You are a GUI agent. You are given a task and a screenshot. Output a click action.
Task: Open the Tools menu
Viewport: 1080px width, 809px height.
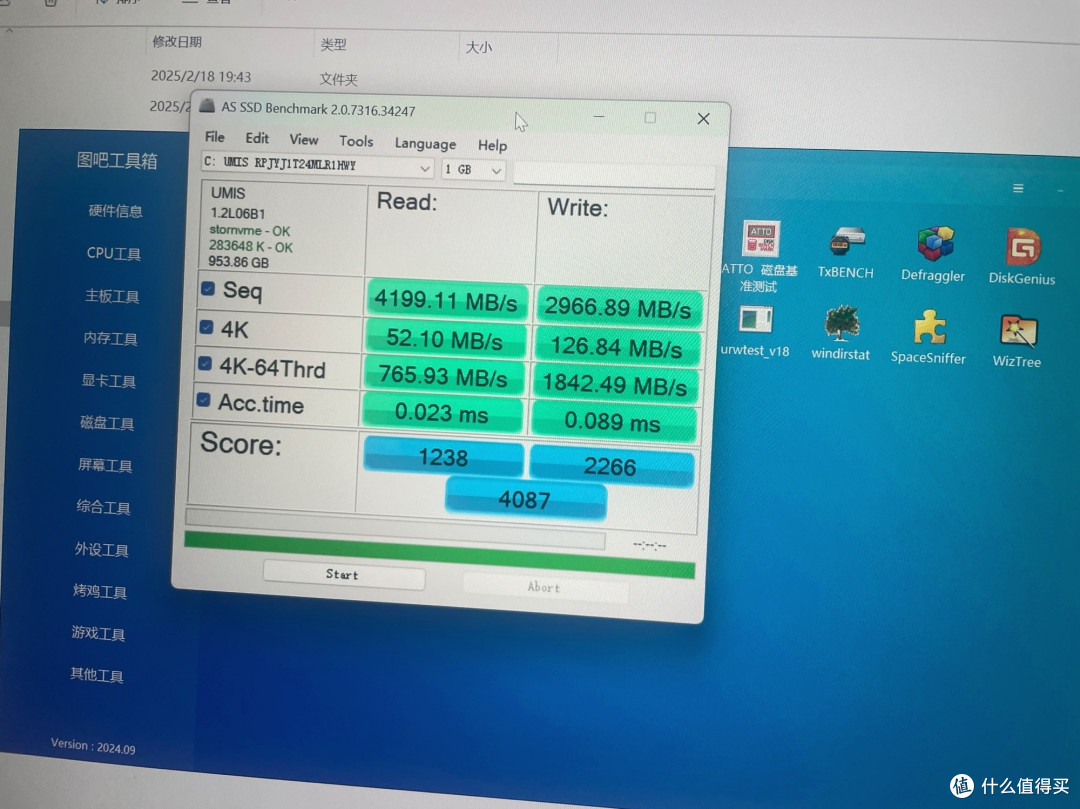click(356, 141)
